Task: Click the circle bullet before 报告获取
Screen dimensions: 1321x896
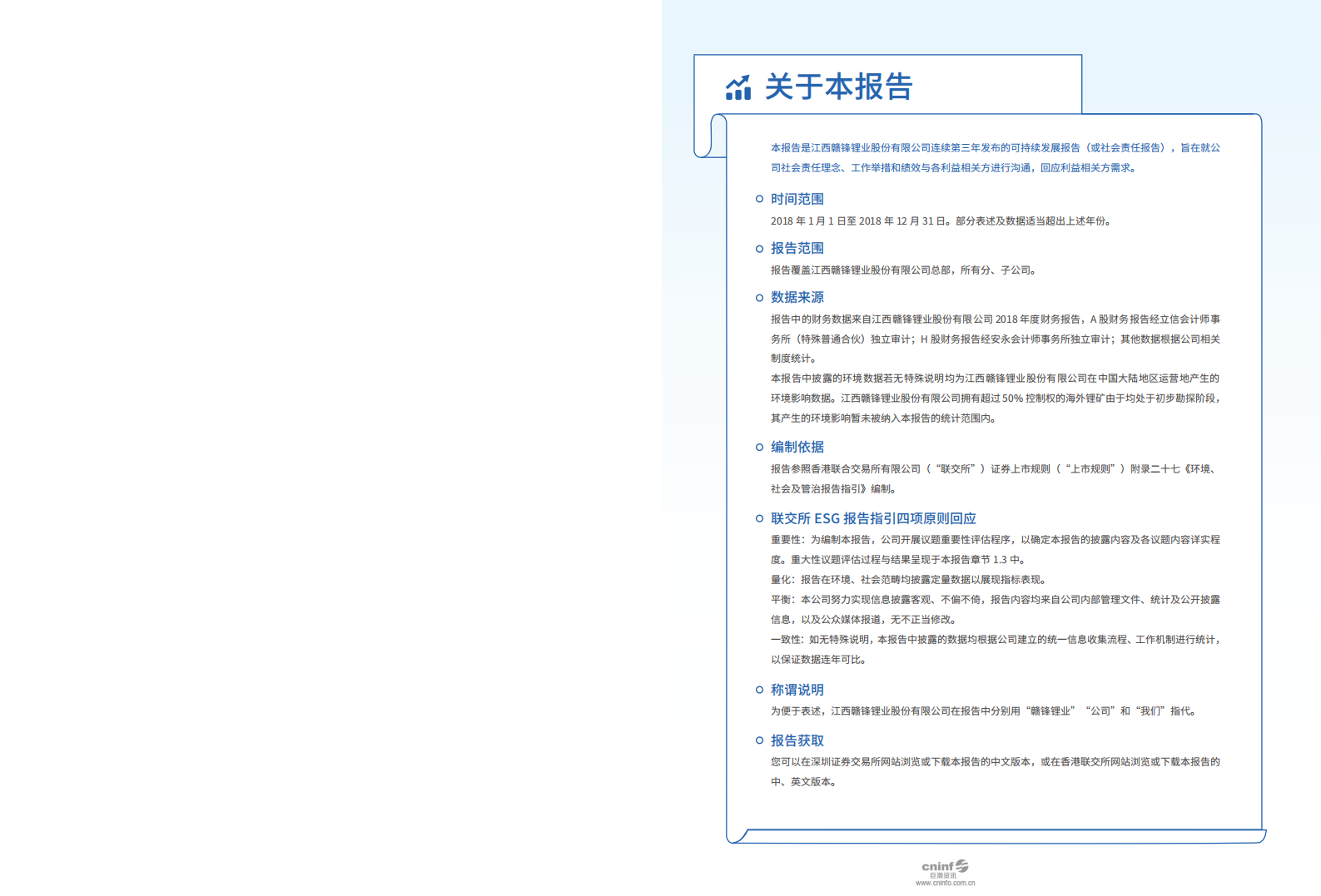Action: [759, 740]
